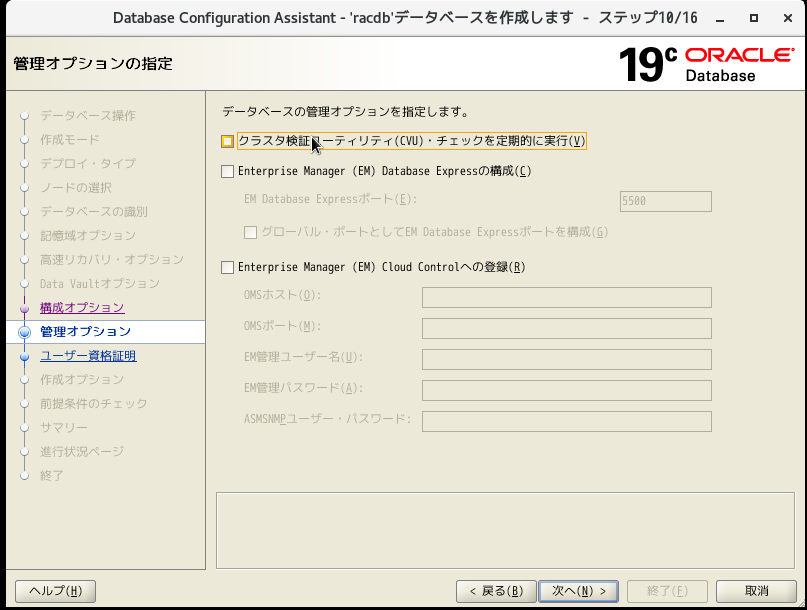The image size is (807, 610).
Task: Tick EM Database Express configuration checkbox
Action: [x=227, y=171]
